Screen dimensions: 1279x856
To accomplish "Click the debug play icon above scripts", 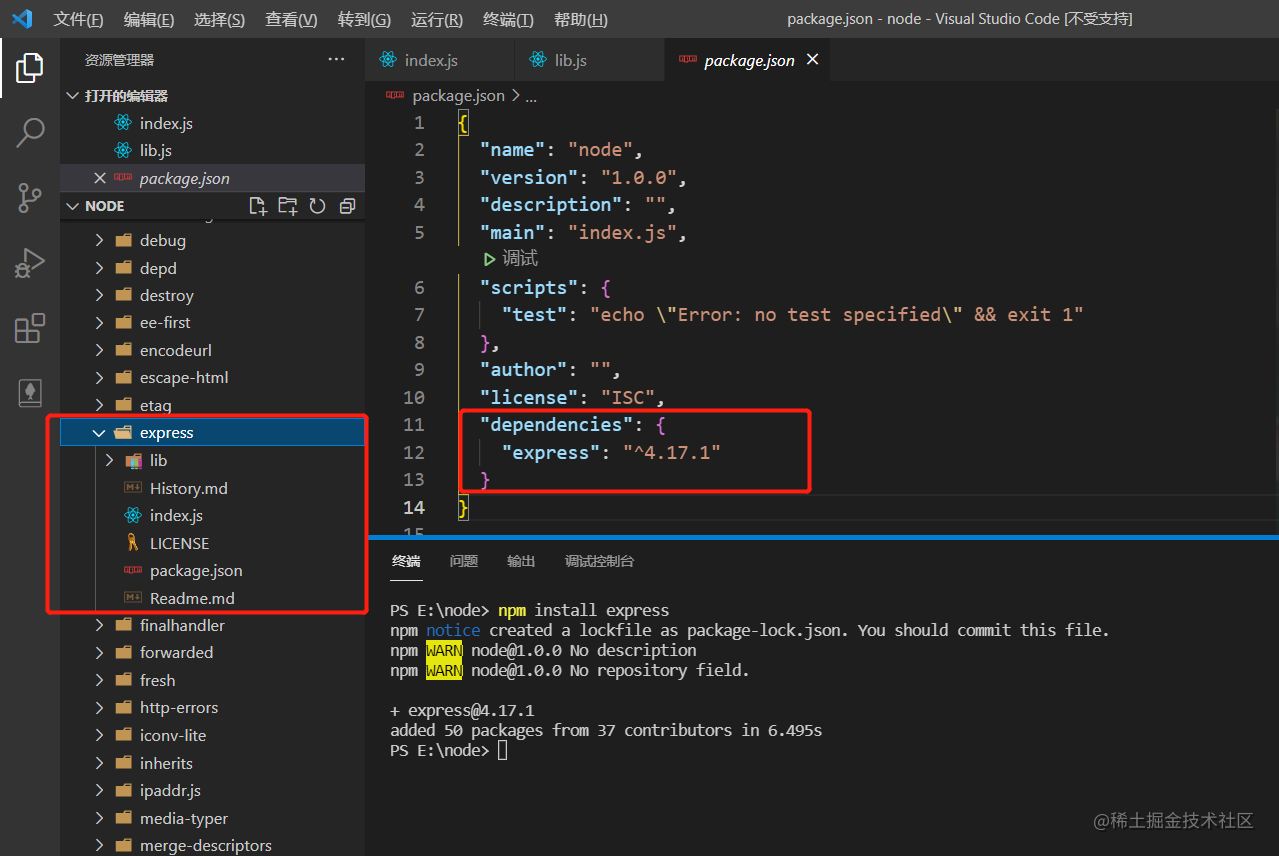I will tap(489, 259).
